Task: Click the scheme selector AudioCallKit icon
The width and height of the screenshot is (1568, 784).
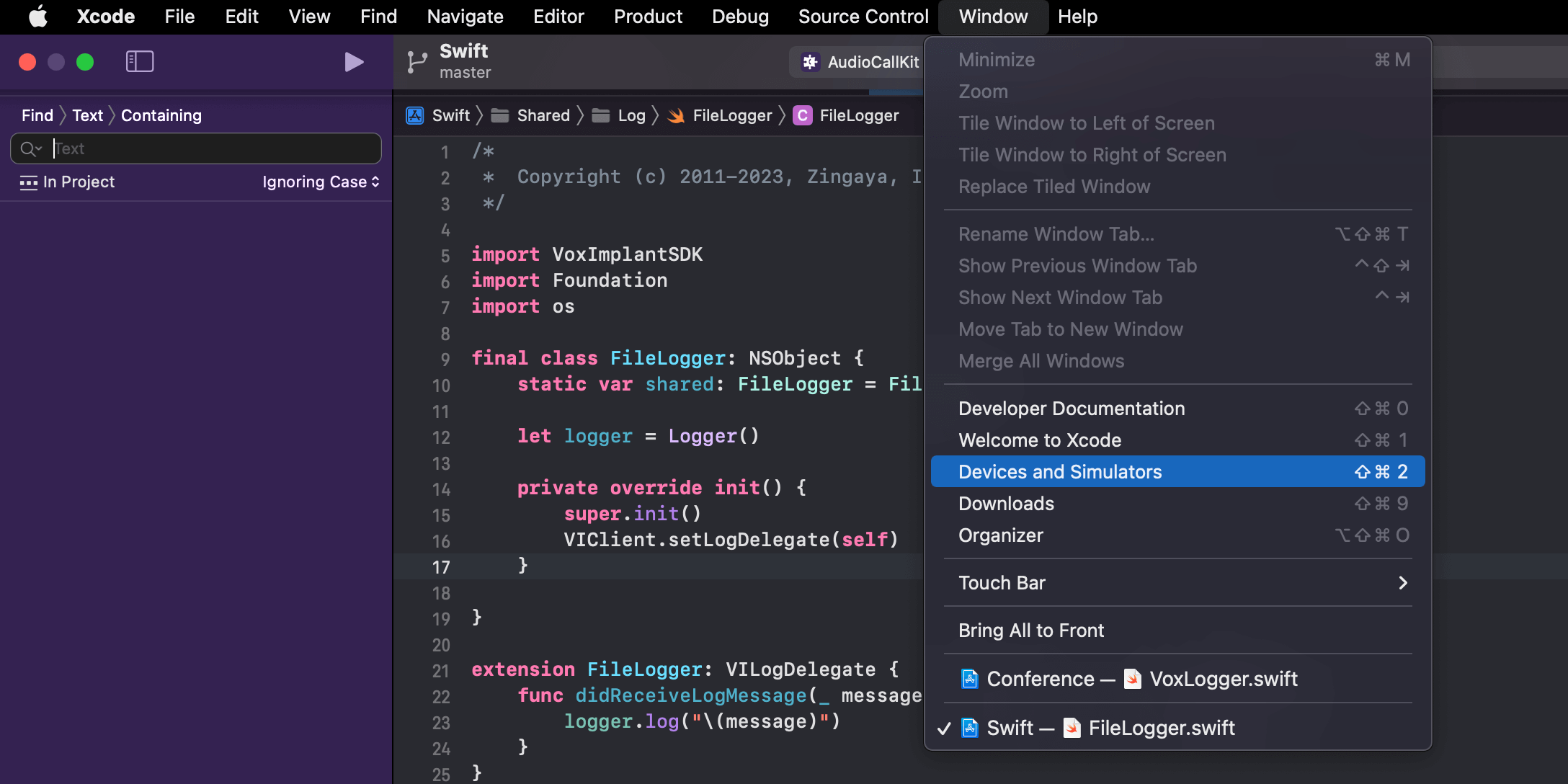Action: pos(810,61)
